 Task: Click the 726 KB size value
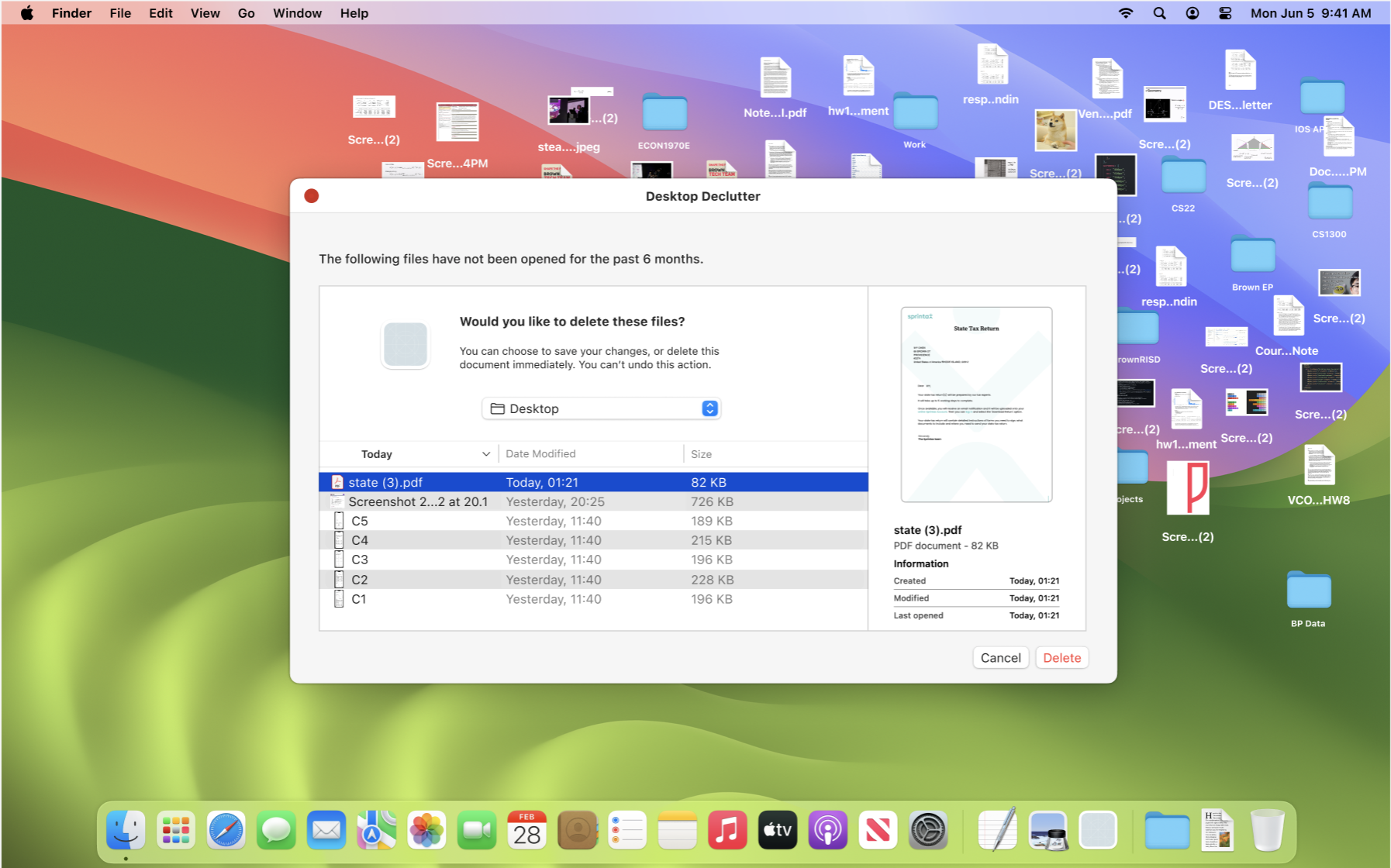(x=711, y=501)
